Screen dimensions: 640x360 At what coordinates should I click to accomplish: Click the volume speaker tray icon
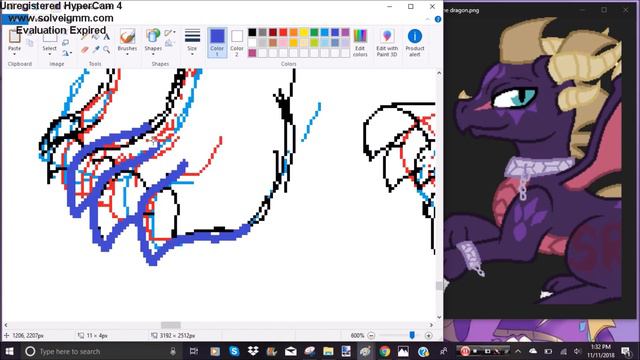pyautogui.click(x=577, y=351)
